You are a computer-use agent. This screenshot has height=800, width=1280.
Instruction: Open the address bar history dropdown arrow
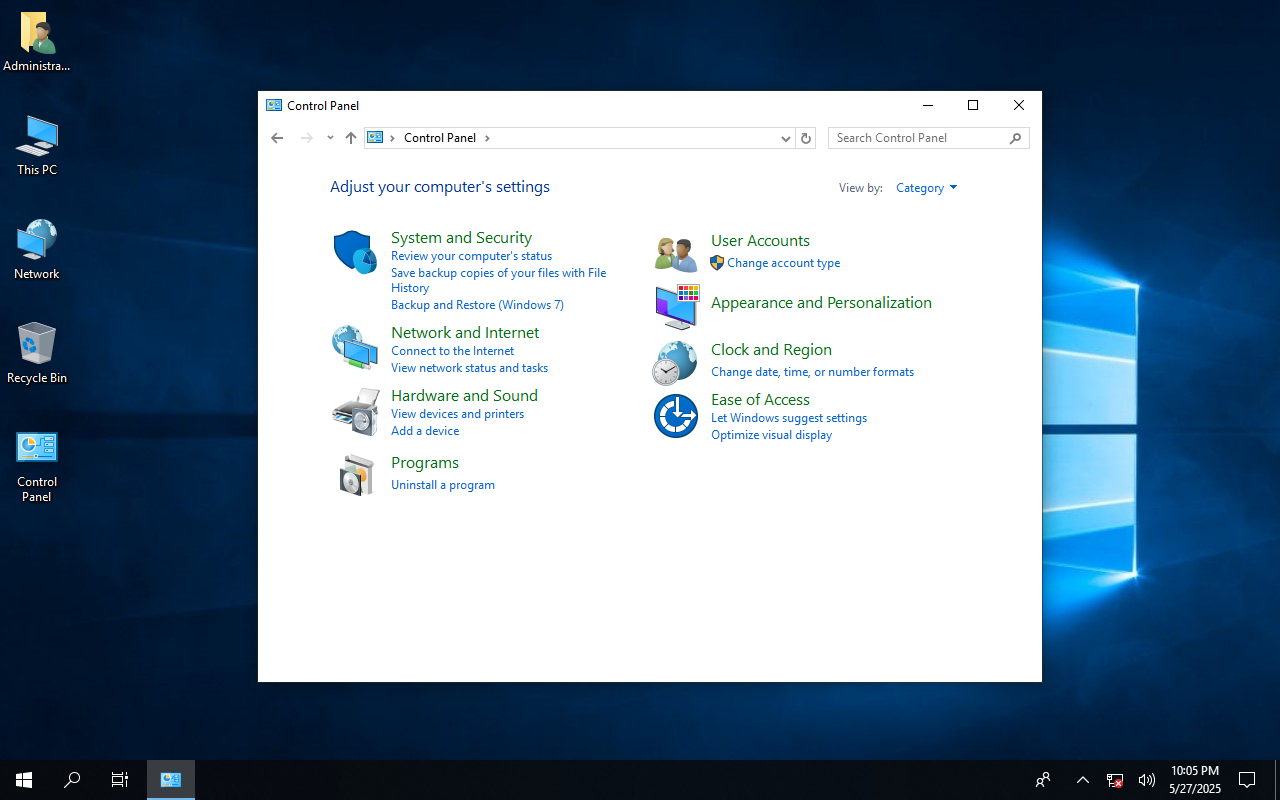(x=786, y=138)
